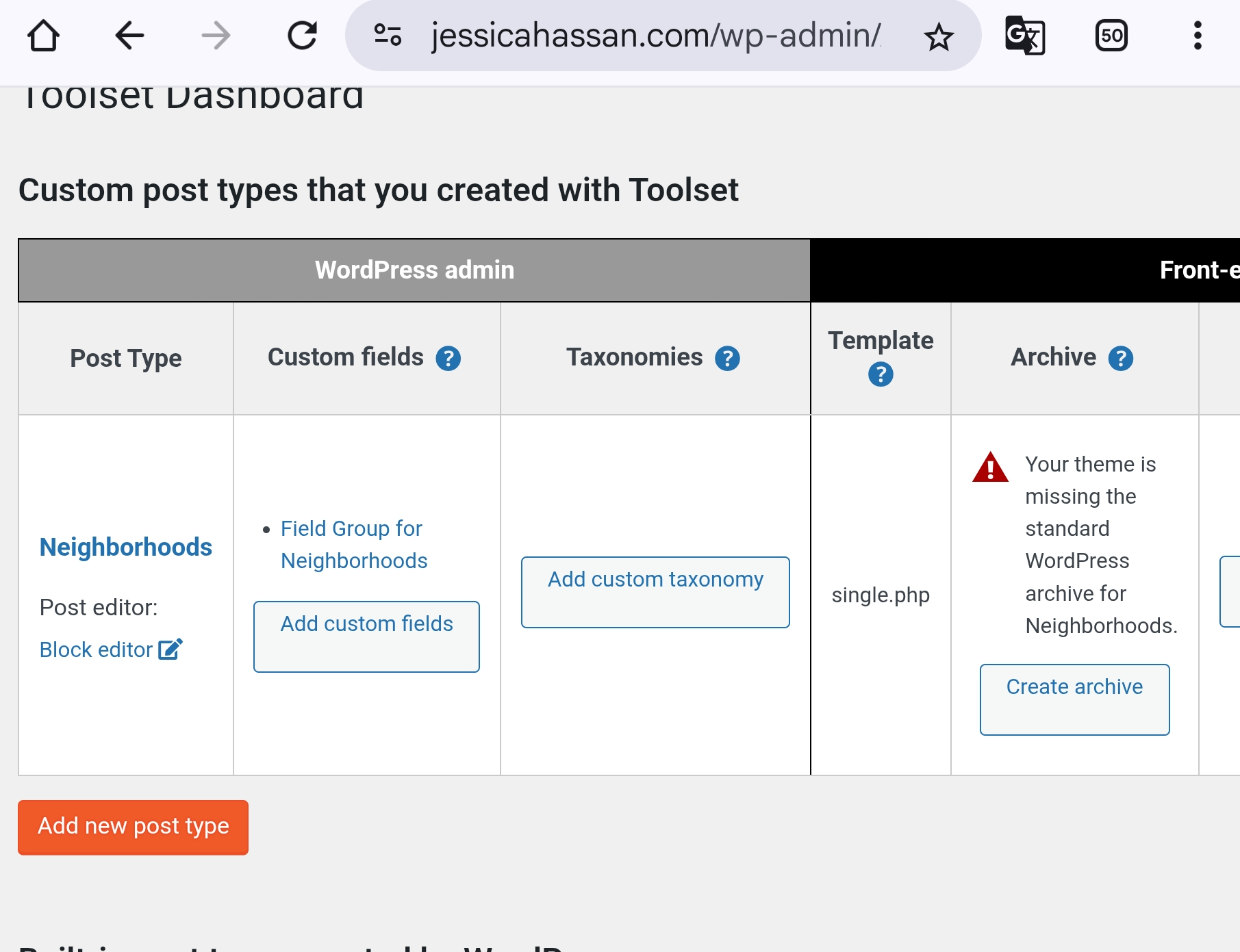Open Field Group for Neighborhoods link
Viewport: 1240px width, 952px height.
(354, 545)
